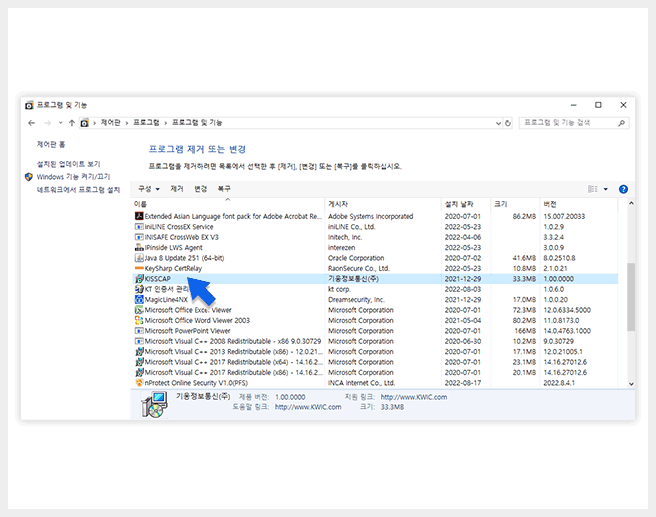Screen dimensions: 656x517
Task: Click the Microsoft PowerPoint Viewer icon
Action: coord(139,331)
